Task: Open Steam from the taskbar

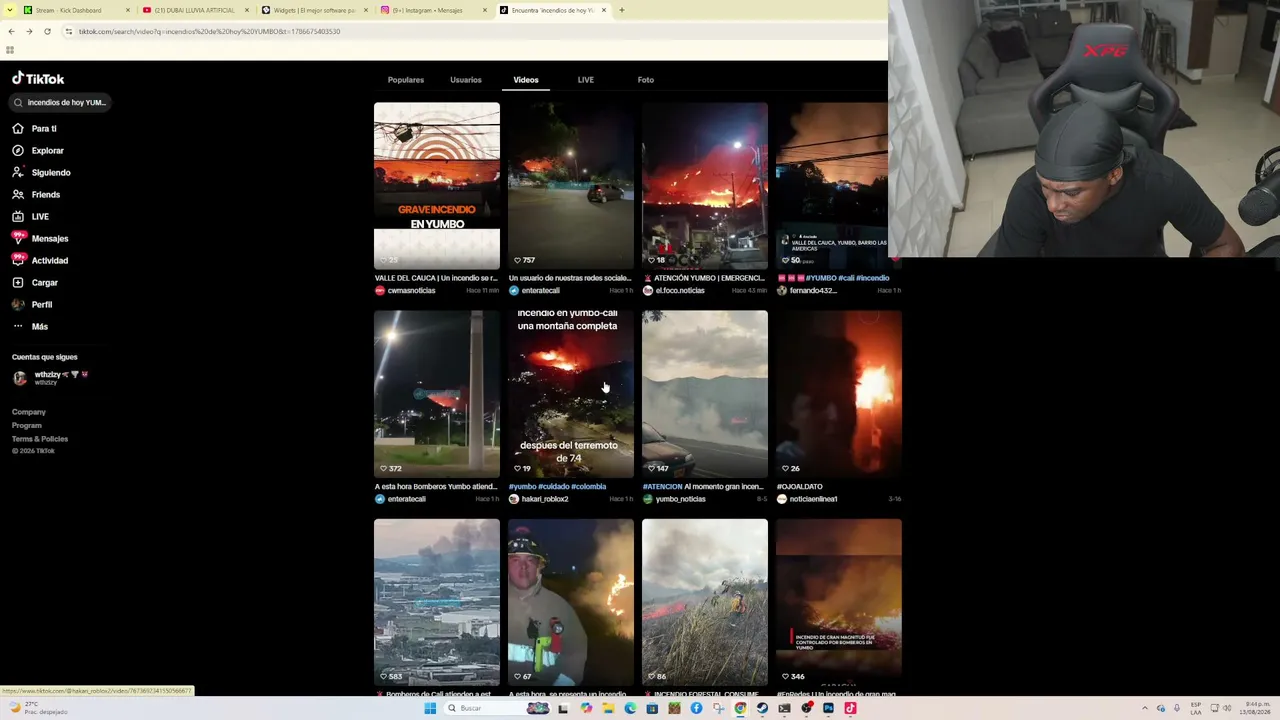Action: (762, 708)
